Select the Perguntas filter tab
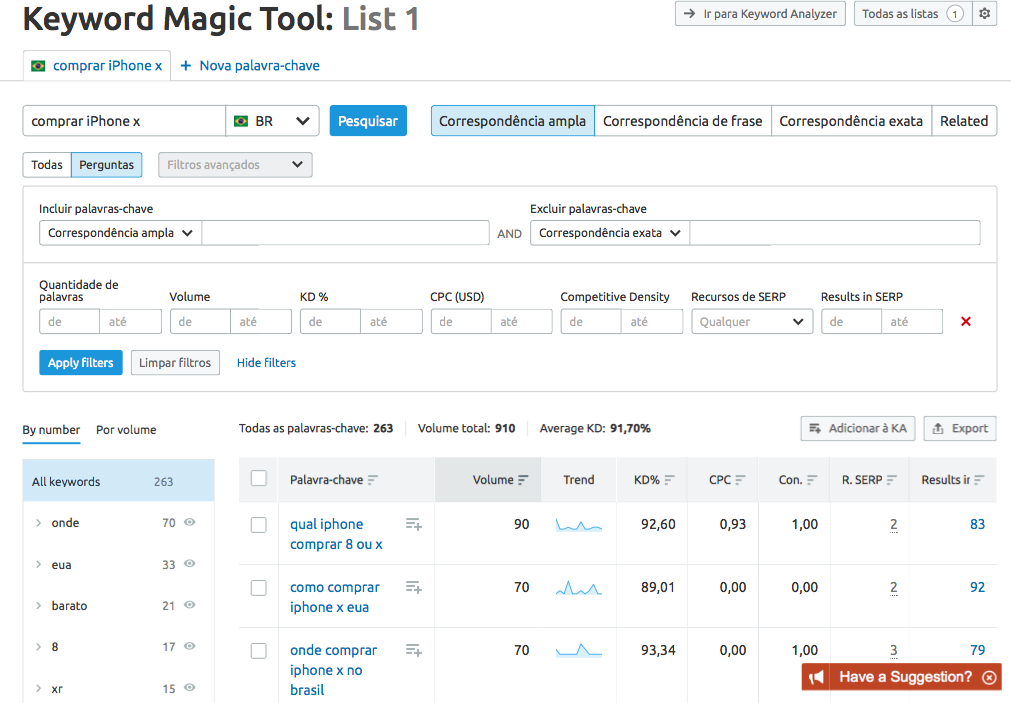Image resolution: width=1011 pixels, height=703 pixels. [x=106, y=164]
